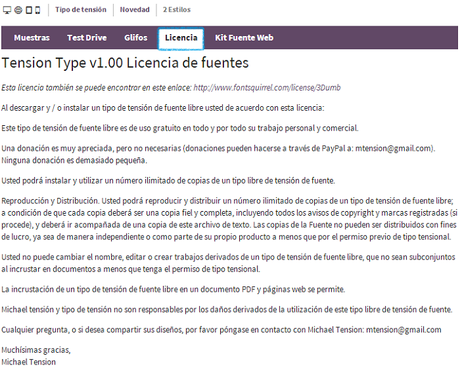Click the 'Reproducción y Distribución' paragraph start
The width and height of the screenshot is (460, 373).
pos(50,201)
